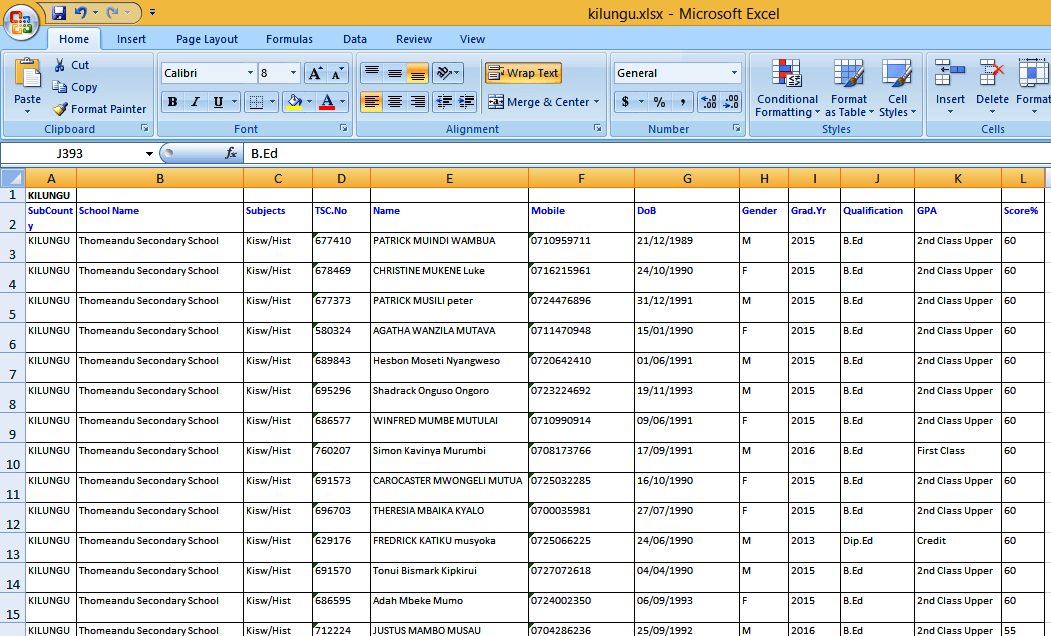Open the Formulas ribbon tab
The image size is (1051, 636).
click(289, 39)
